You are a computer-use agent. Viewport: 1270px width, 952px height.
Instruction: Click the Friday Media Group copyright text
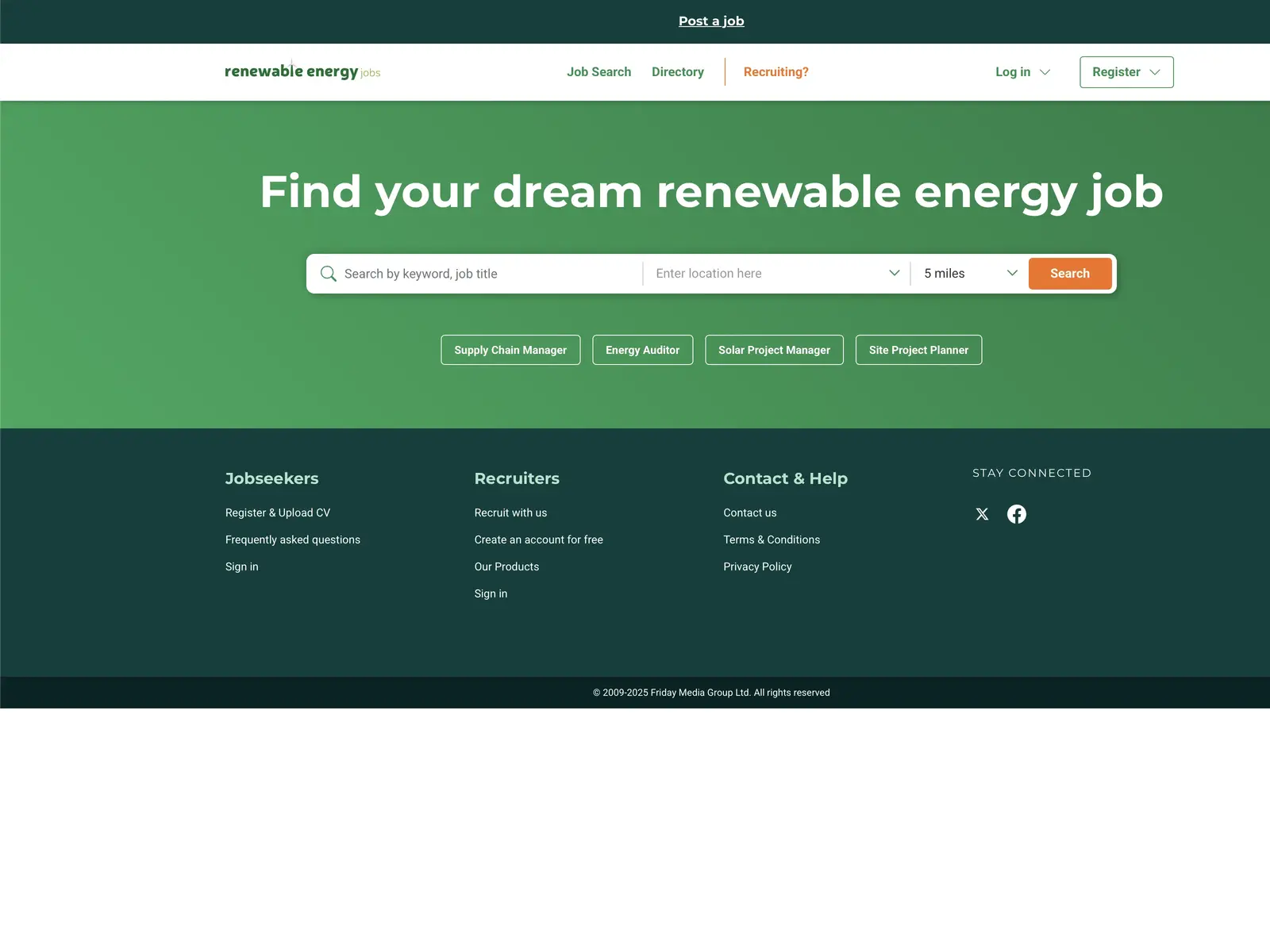(x=711, y=693)
